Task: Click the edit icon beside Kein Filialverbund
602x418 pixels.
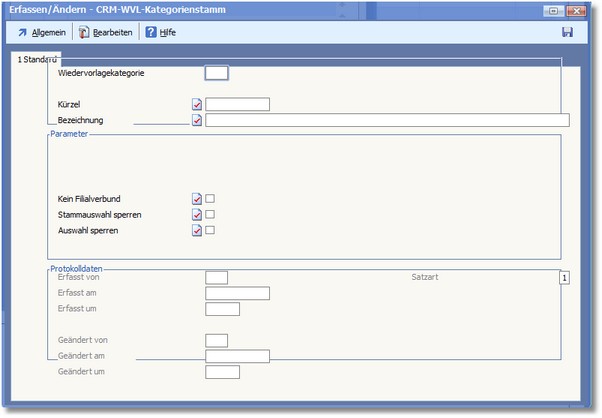Action: (x=197, y=199)
